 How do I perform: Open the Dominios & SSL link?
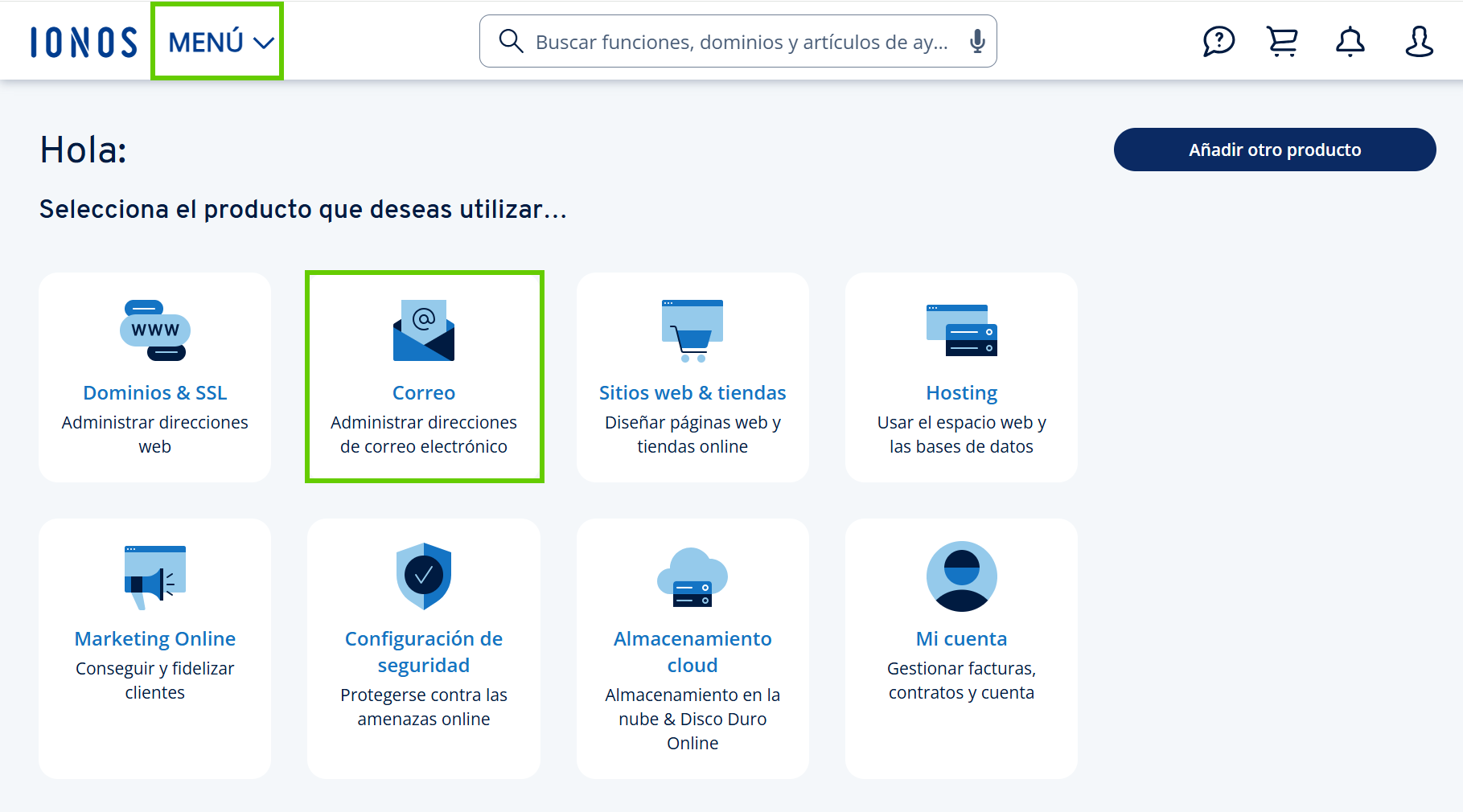click(x=155, y=392)
